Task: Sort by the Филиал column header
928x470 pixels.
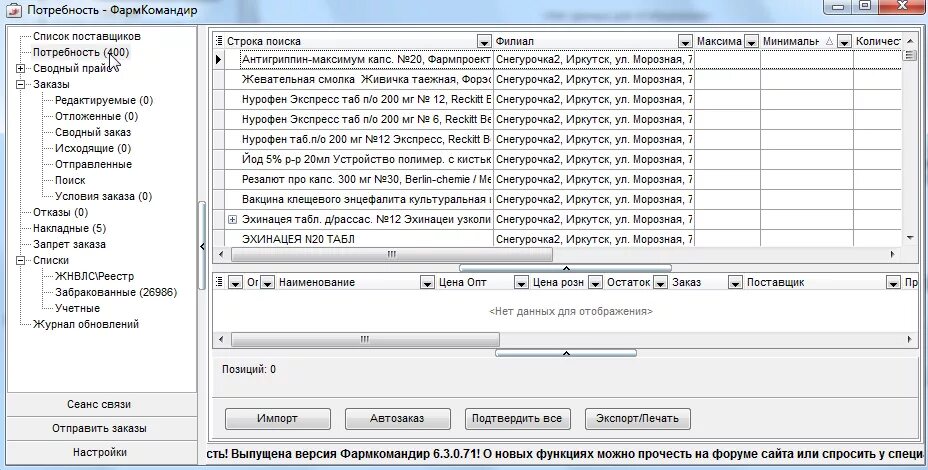Action: (x=515, y=41)
